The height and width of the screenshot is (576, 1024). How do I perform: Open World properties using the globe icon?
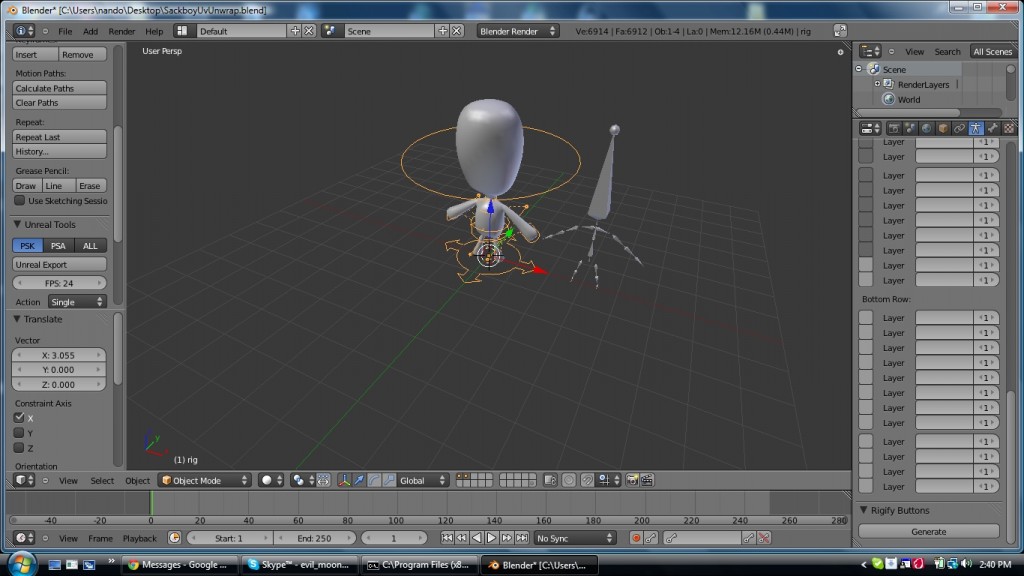(925, 127)
